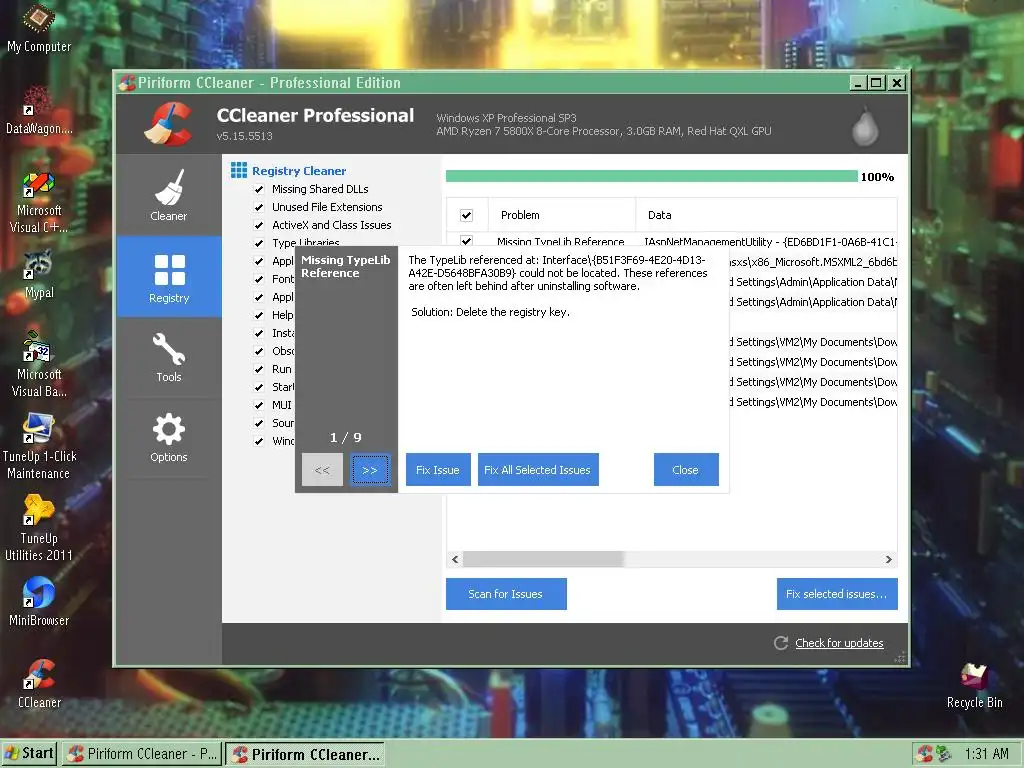
Task: Select the Registry sidebar section
Action: tap(168, 277)
